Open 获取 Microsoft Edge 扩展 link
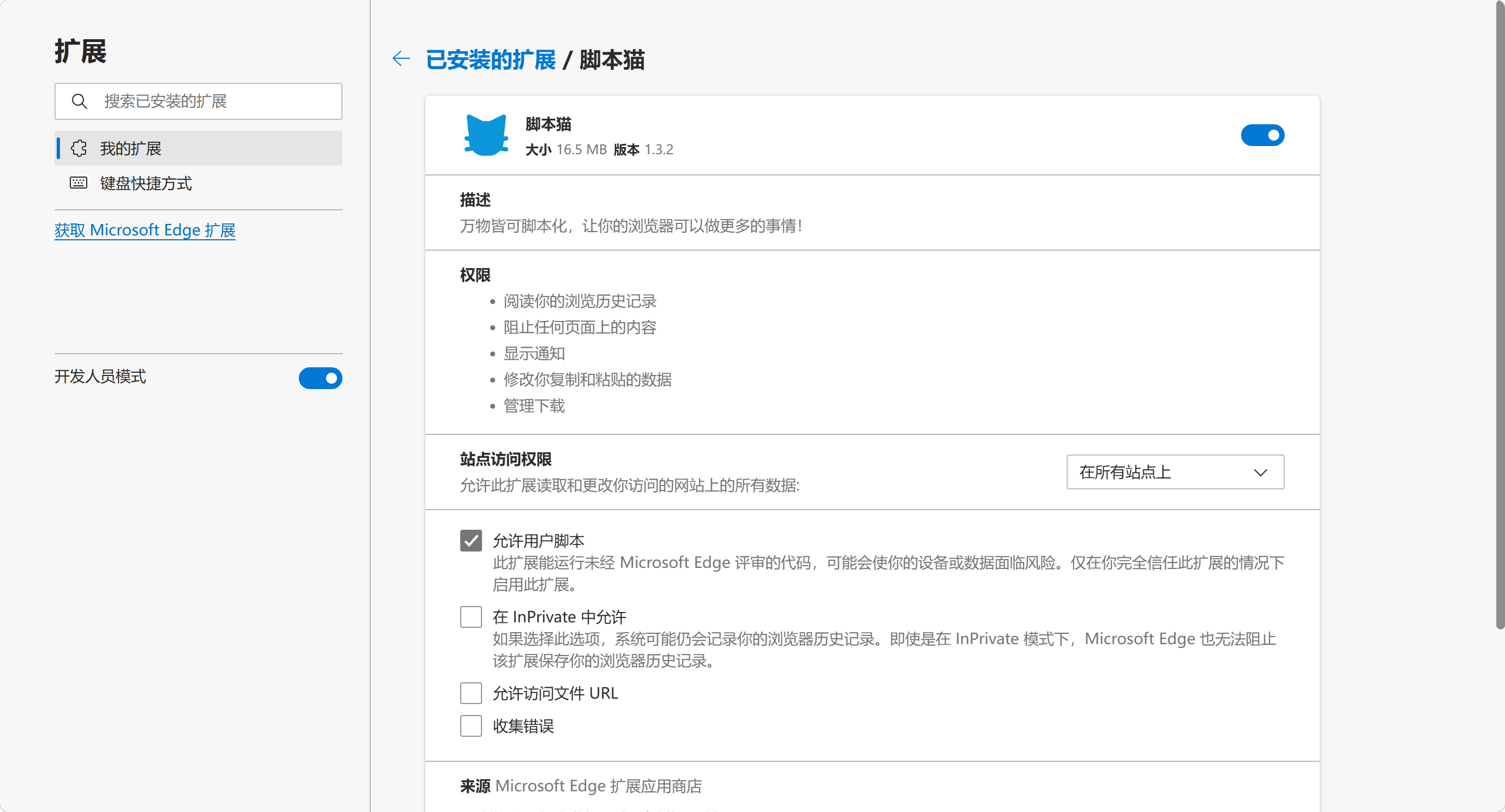Screen dimensions: 1505x812 (145, 230)
